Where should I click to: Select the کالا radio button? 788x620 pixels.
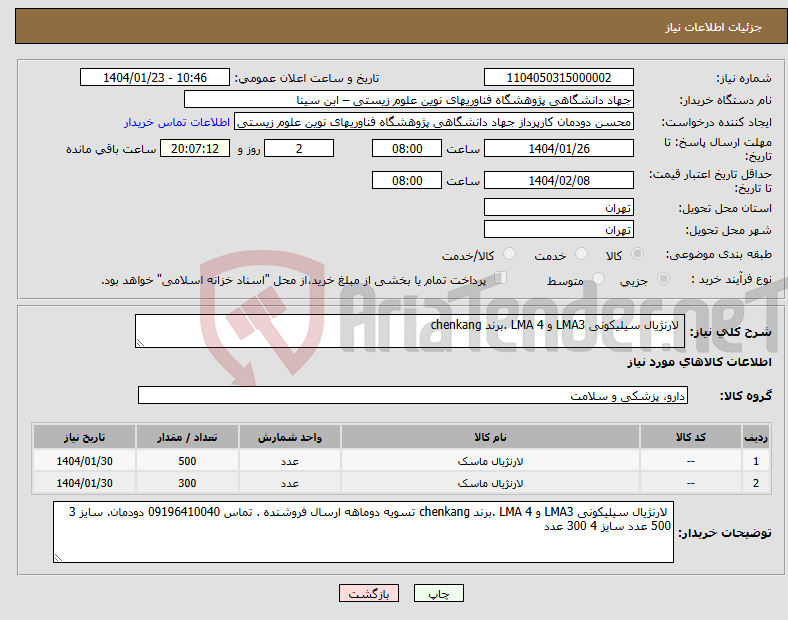[x=637, y=254]
